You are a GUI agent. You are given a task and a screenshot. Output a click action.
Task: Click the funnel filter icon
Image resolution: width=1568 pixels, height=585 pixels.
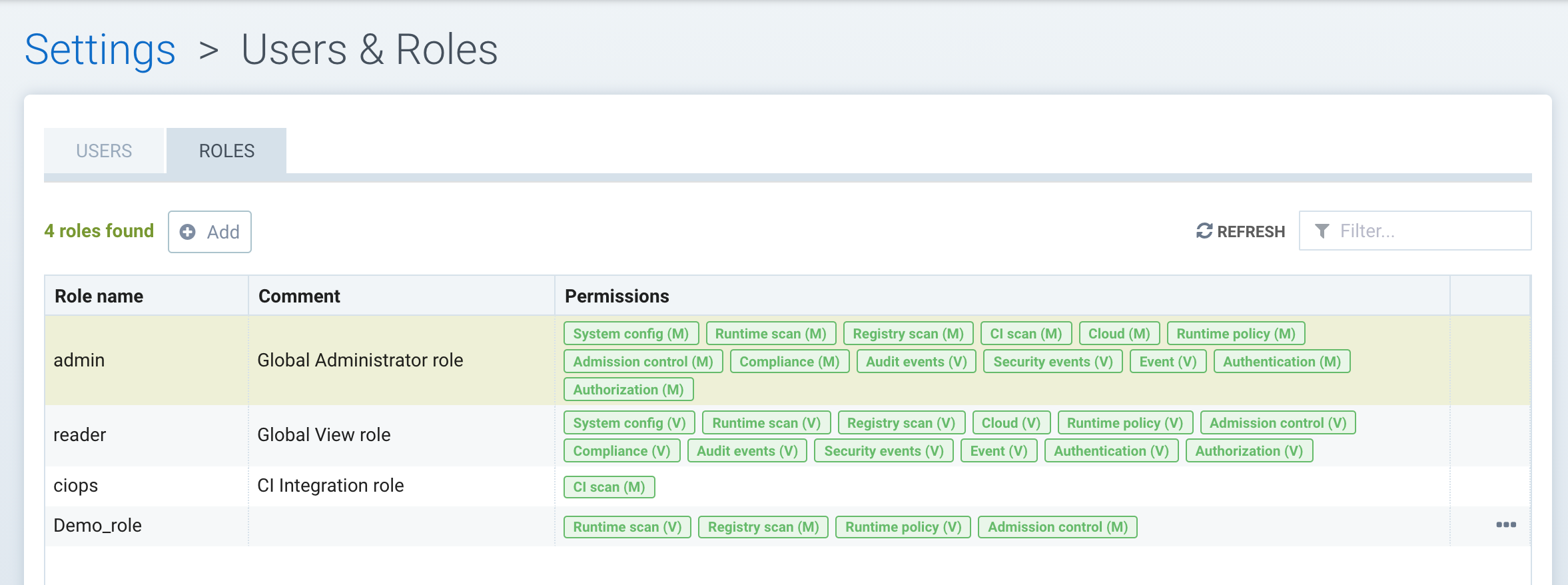[x=1322, y=231]
